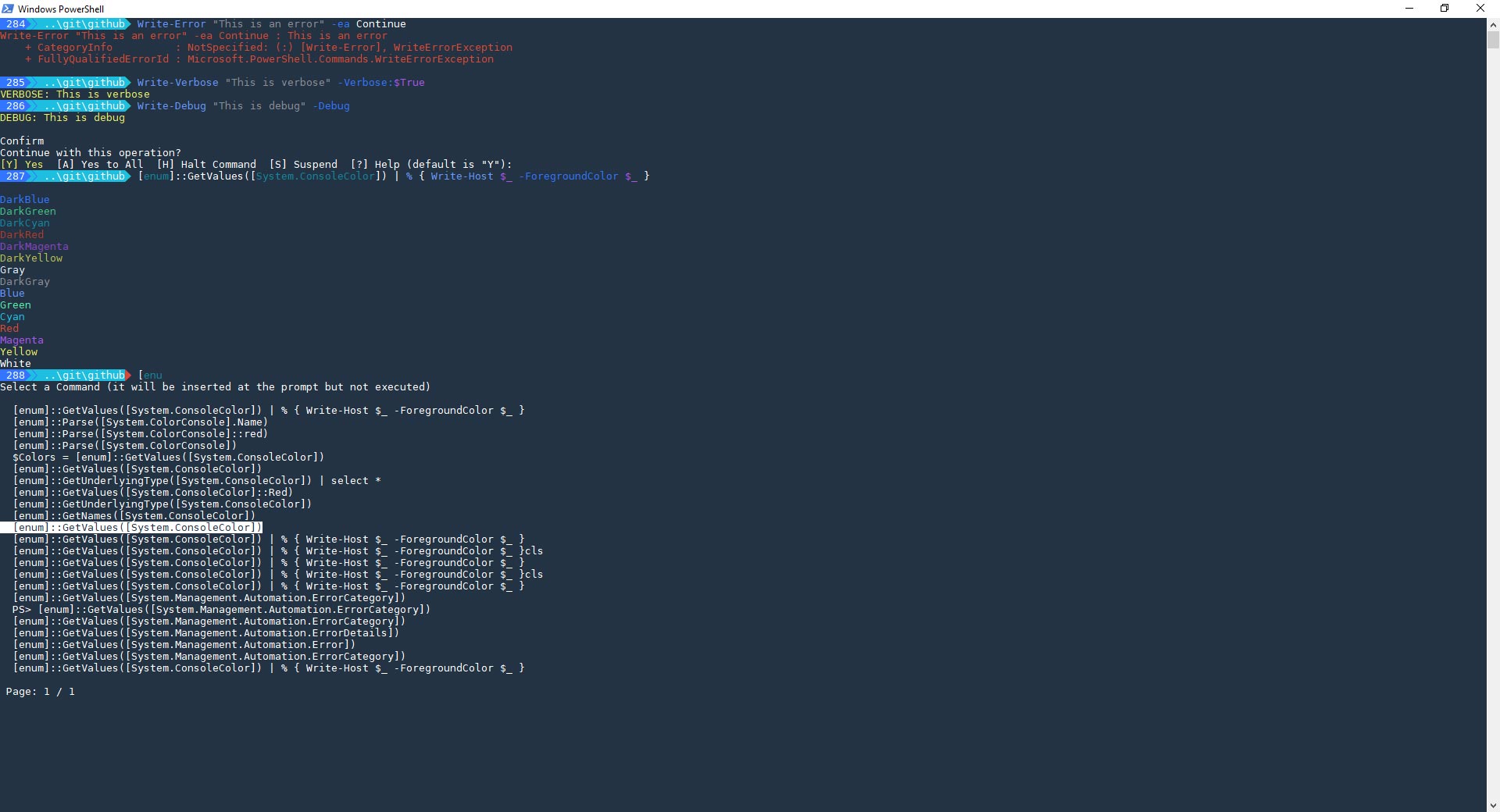Click the scrollbar up arrow
The height and width of the screenshot is (812, 1500).
[x=1492, y=24]
